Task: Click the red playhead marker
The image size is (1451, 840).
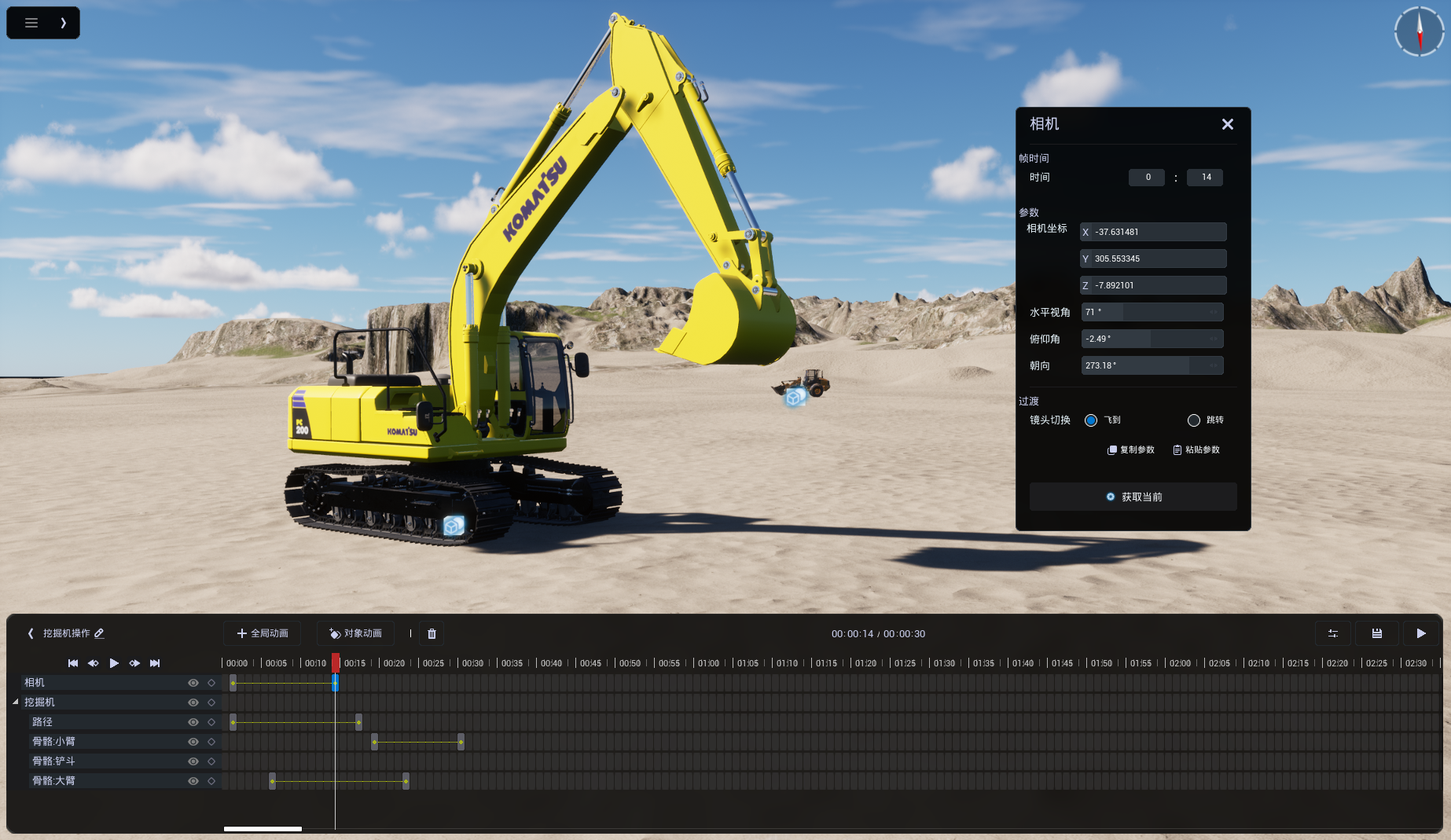Action: point(335,662)
